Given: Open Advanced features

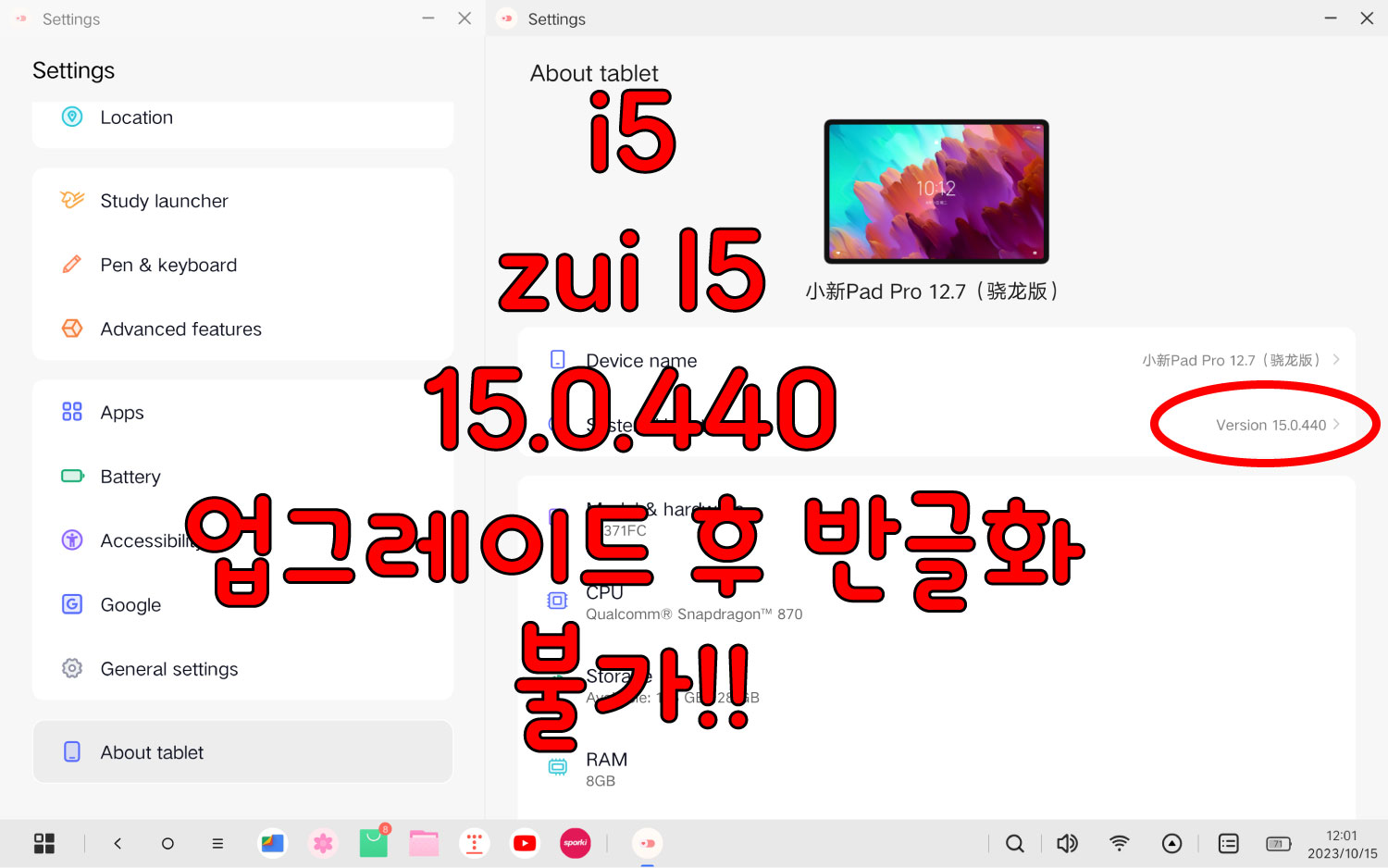Looking at the screenshot, I should [242, 329].
